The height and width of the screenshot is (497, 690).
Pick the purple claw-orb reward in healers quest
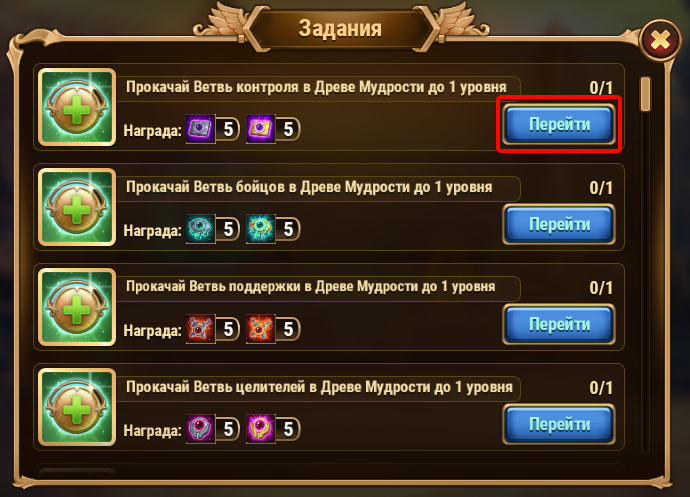[201, 429]
